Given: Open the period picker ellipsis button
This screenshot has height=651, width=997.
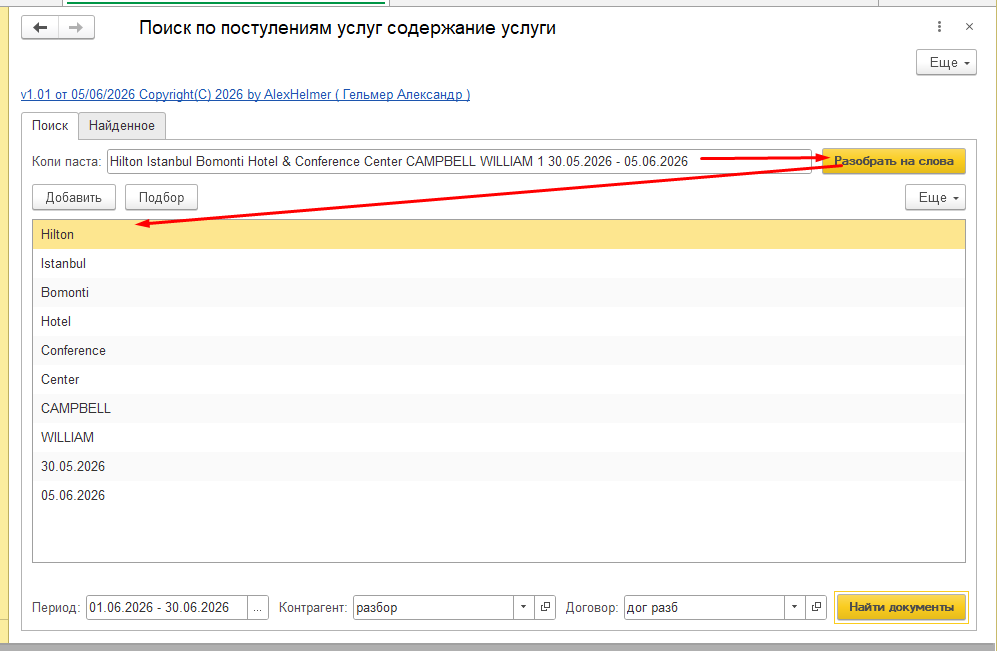Looking at the screenshot, I should pyautogui.click(x=258, y=607).
